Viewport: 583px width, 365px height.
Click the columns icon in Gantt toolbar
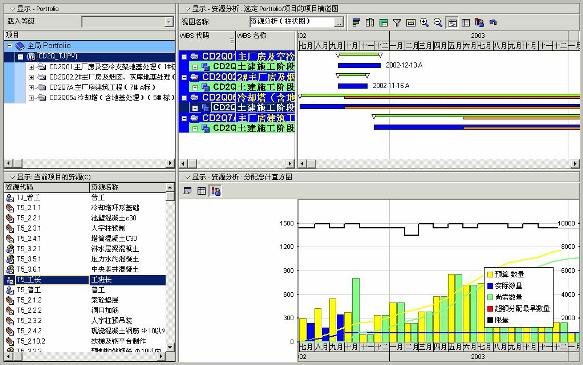[x=370, y=23]
